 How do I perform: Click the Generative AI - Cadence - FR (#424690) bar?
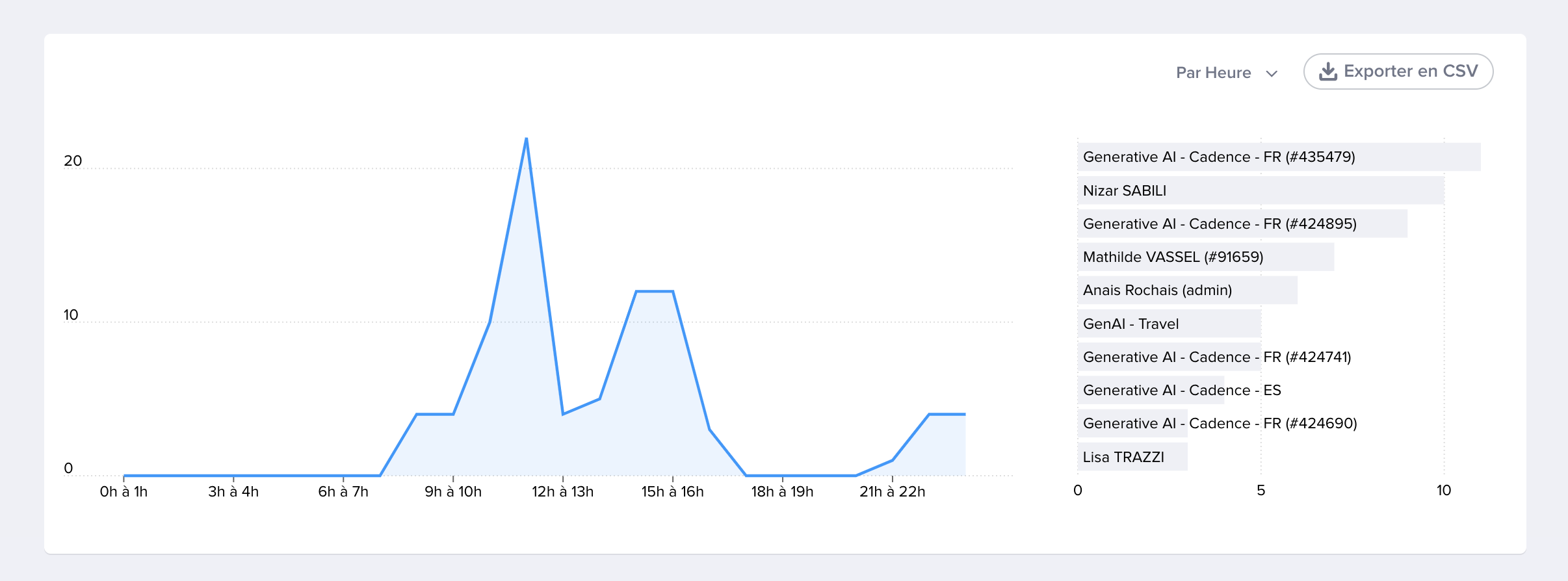tap(1132, 423)
